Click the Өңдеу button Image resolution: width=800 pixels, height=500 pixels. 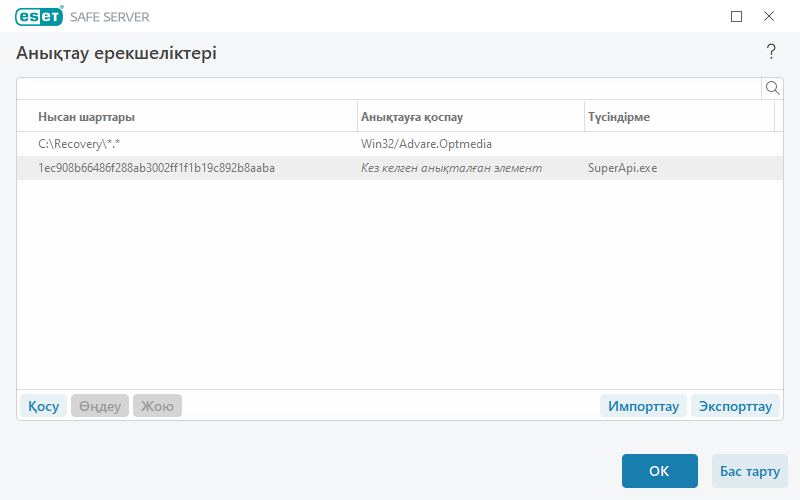tap(100, 406)
